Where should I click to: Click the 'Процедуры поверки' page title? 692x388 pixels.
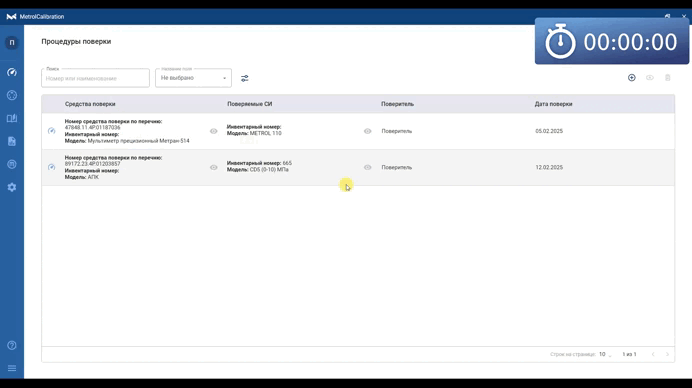tap(76, 41)
